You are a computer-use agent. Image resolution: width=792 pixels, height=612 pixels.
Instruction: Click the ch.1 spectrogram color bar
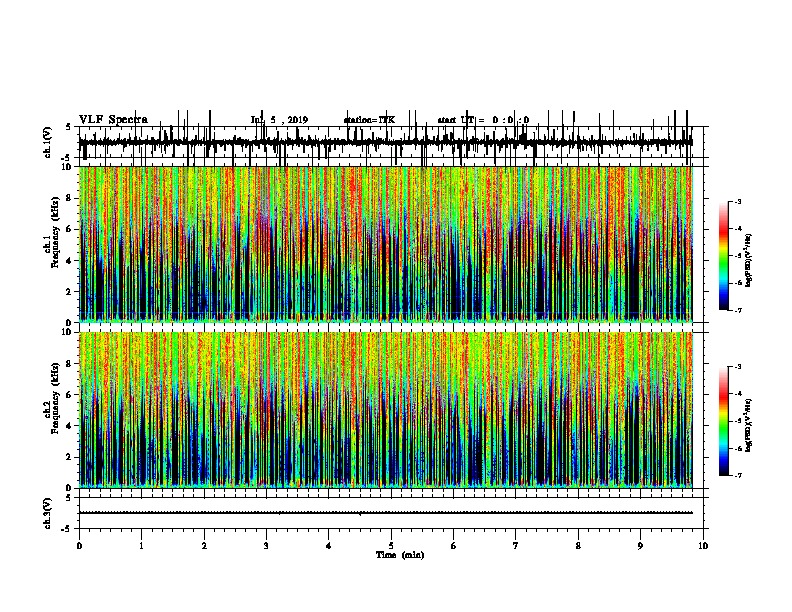point(724,256)
